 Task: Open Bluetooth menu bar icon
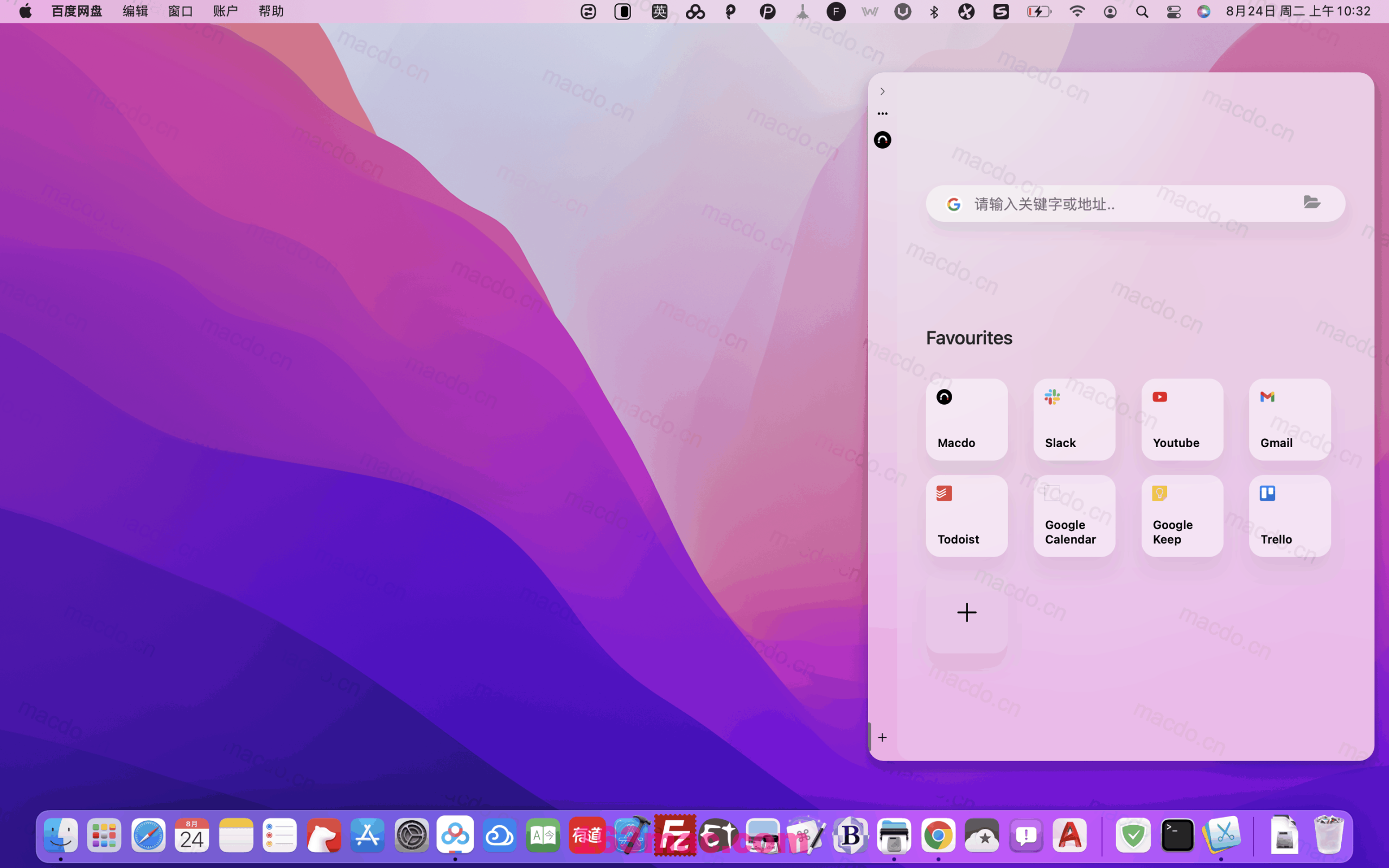click(x=934, y=11)
